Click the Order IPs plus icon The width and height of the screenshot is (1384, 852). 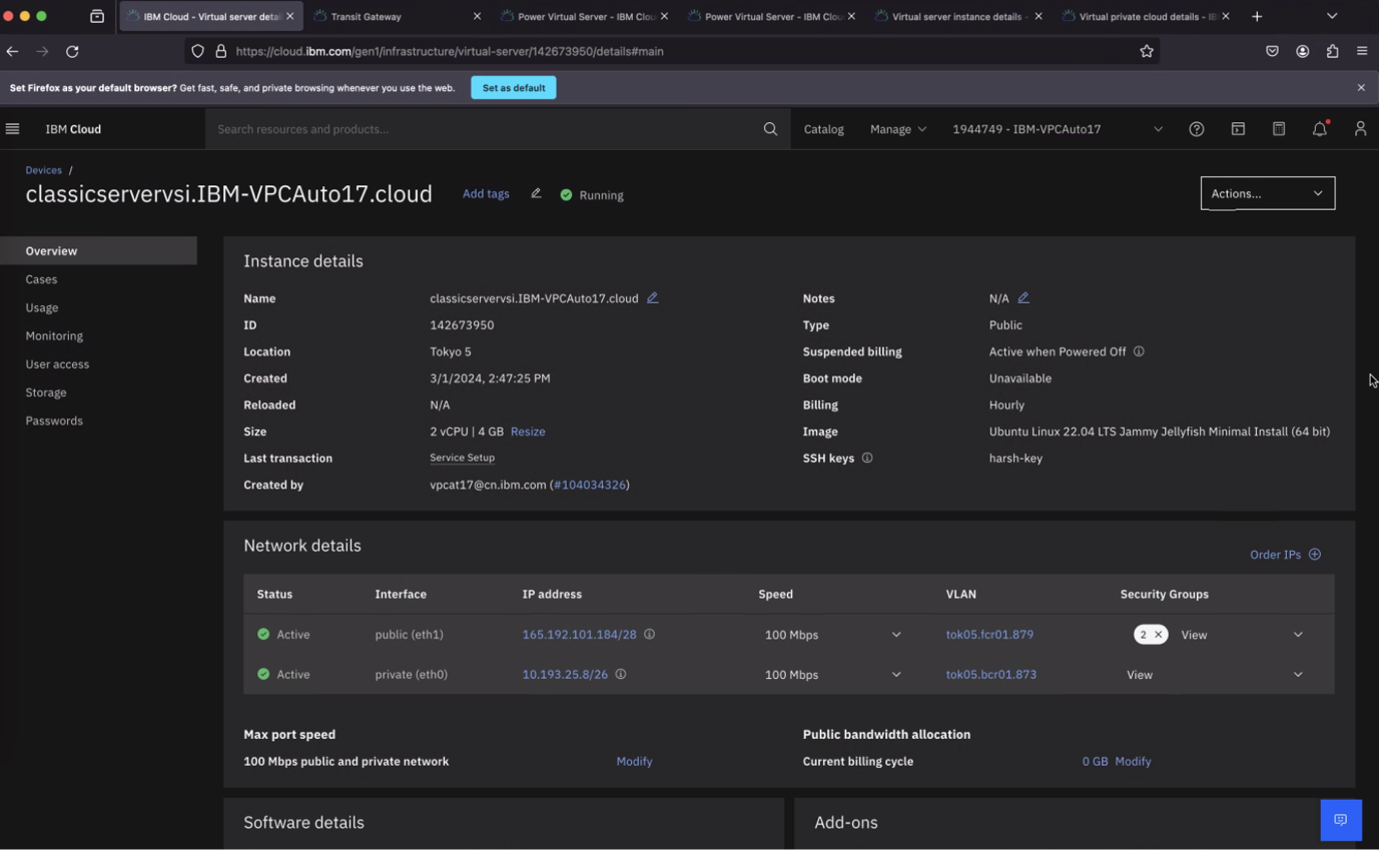coord(1315,554)
